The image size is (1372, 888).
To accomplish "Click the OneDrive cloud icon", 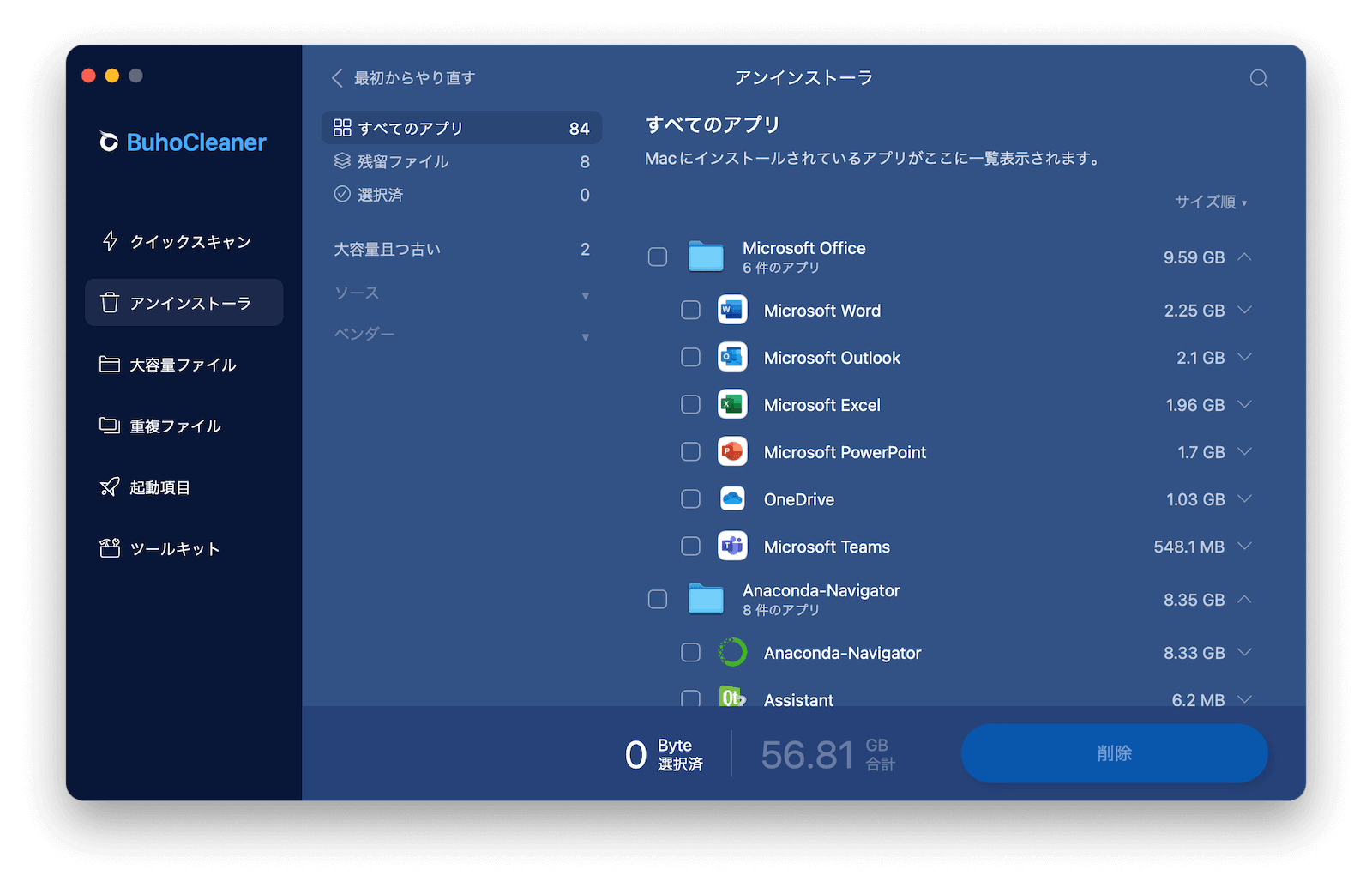I will coord(732,498).
